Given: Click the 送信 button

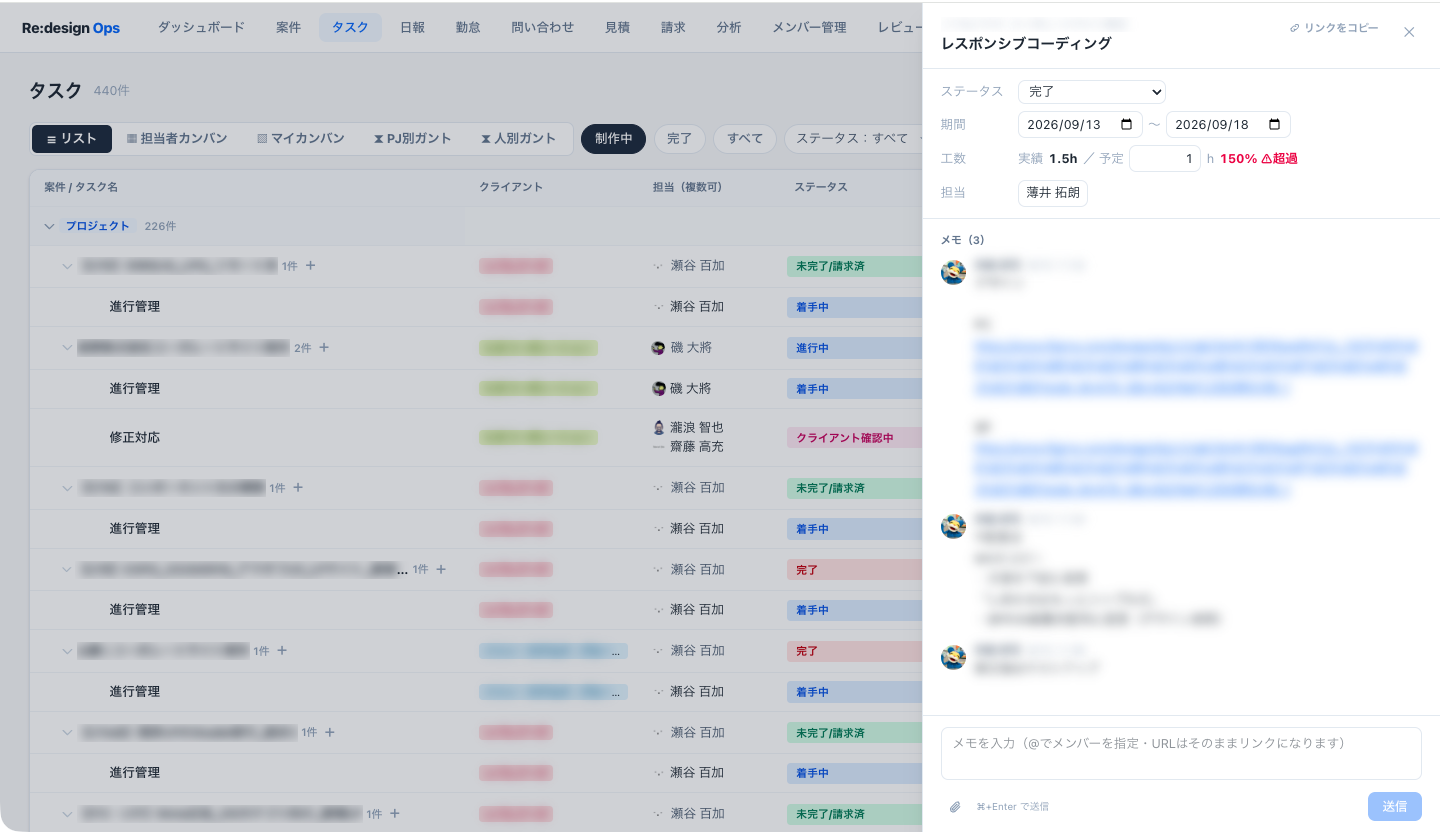Looking at the screenshot, I should click(1395, 806).
